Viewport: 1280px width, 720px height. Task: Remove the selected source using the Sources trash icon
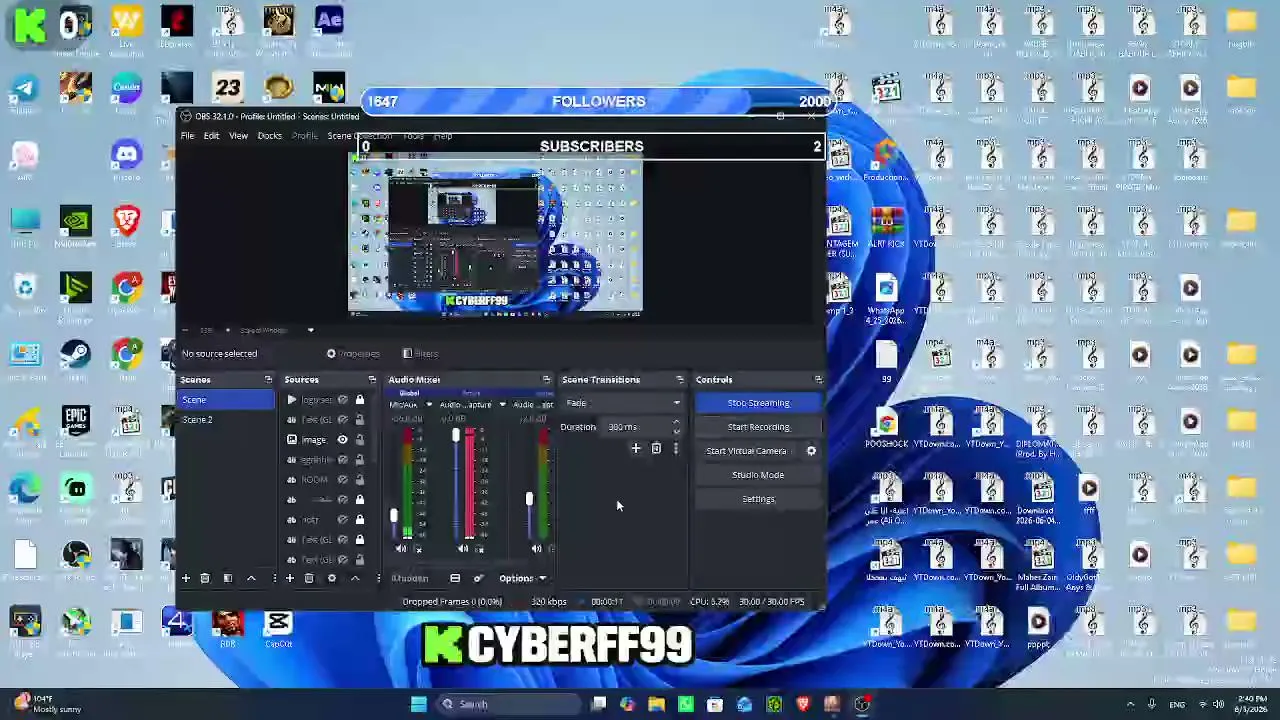coord(309,578)
